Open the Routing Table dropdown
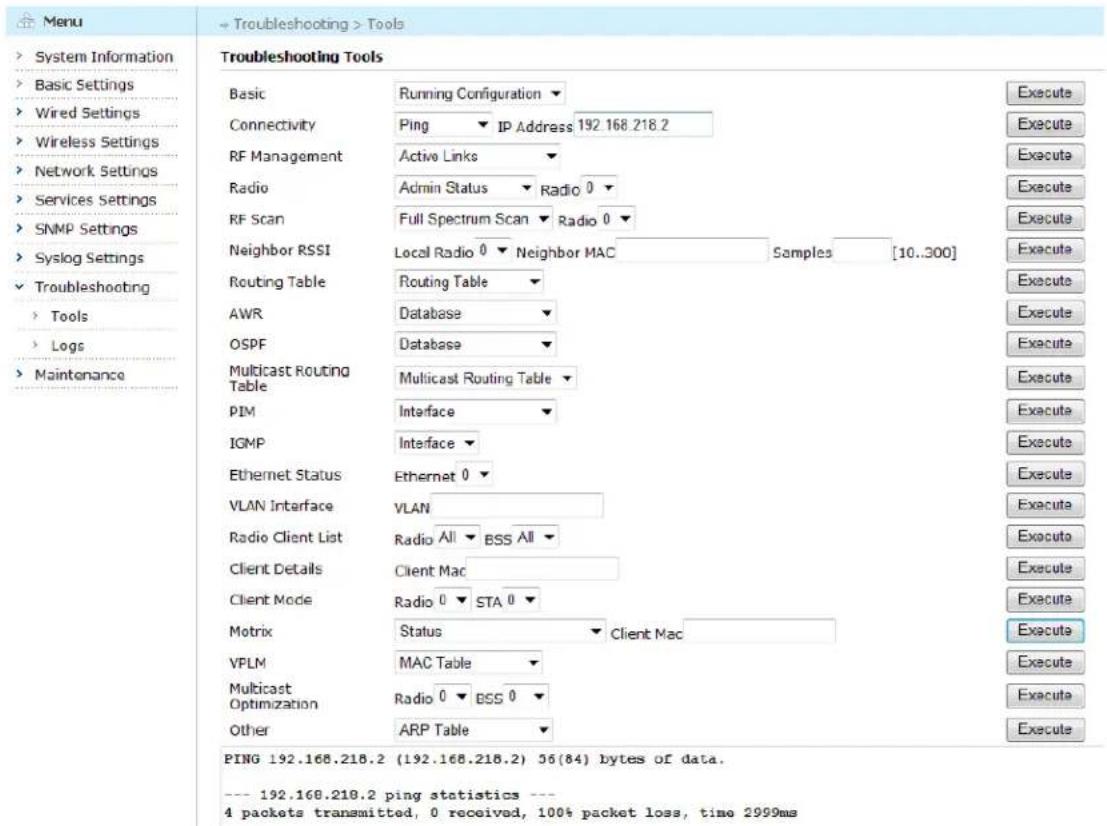 (x=468, y=282)
